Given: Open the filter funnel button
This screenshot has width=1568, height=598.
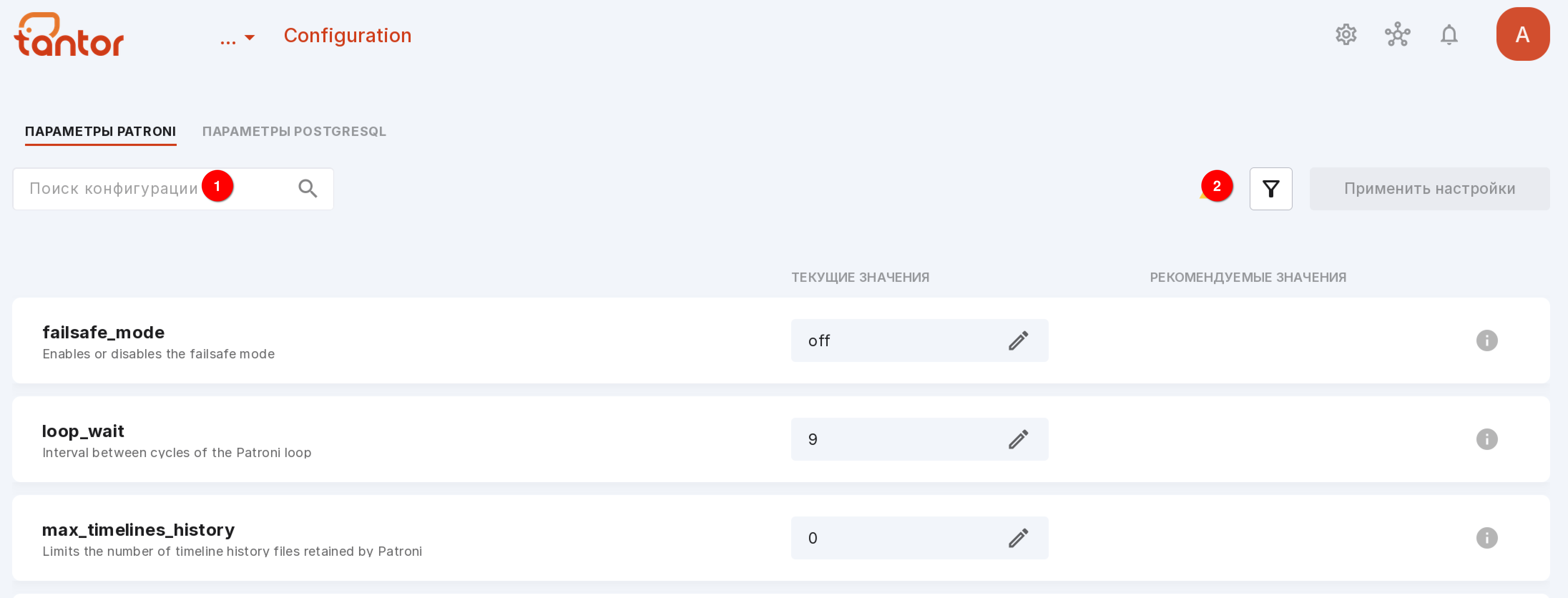Looking at the screenshot, I should (1270, 189).
